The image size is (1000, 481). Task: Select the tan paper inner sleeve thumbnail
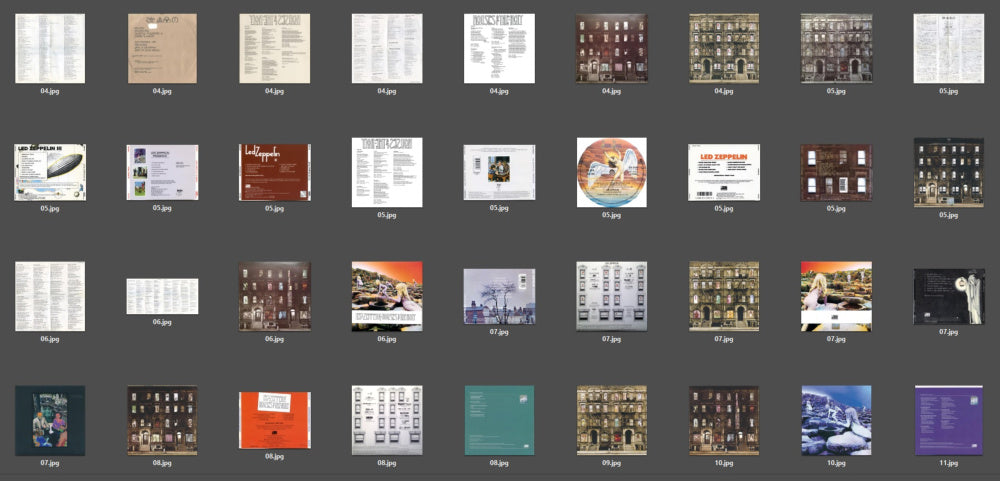point(162,48)
